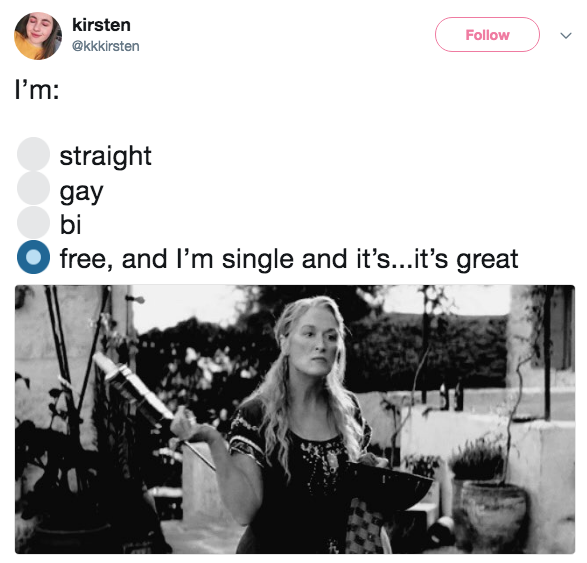Screen dimensions: 587x563
Task: Select the gay radio option
Action: [x=33, y=188]
